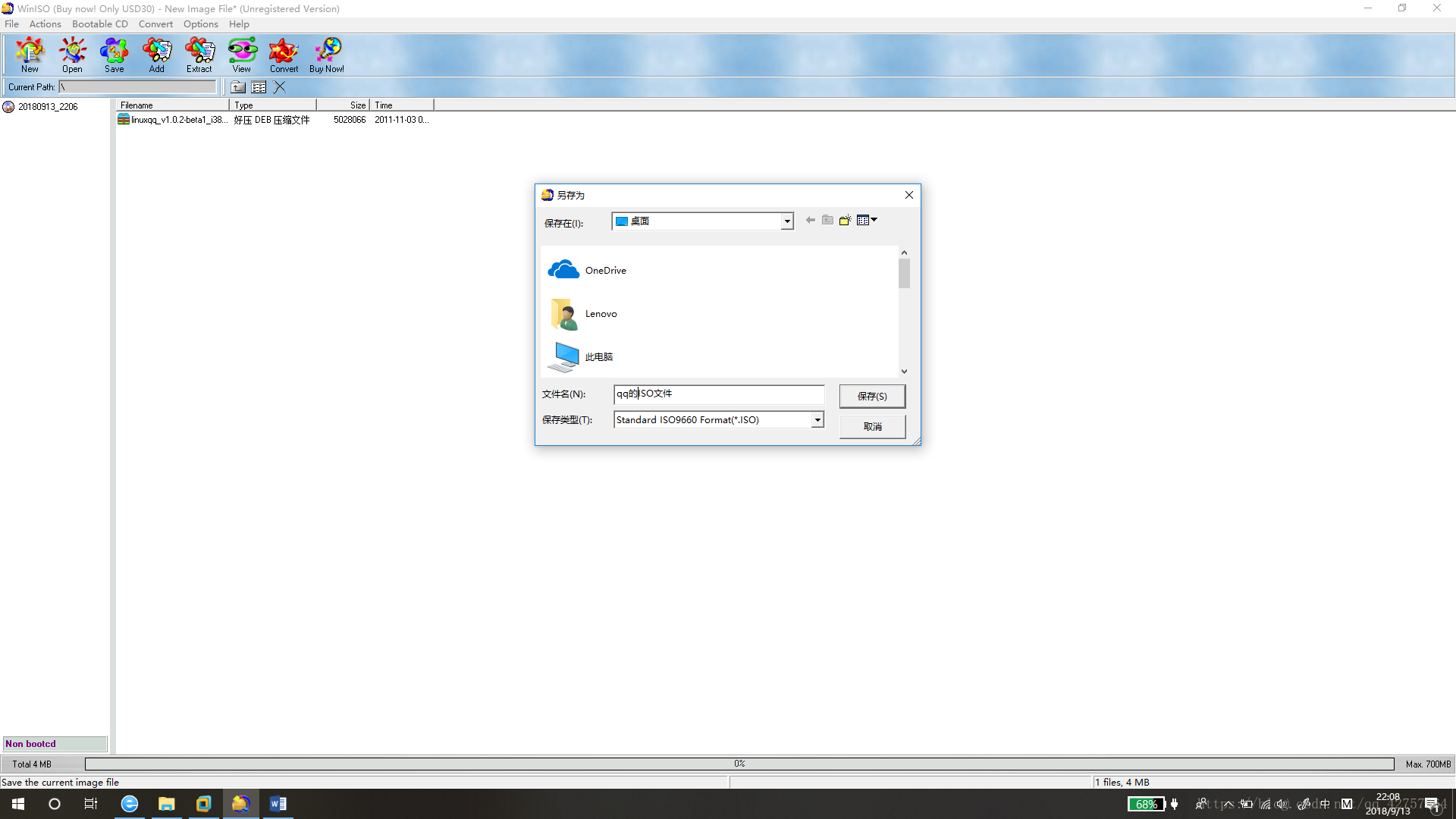Click 取消 button to cancel dialog
Image resolution: width=1456 pixels, height=819 pixels.
[872, 425]
